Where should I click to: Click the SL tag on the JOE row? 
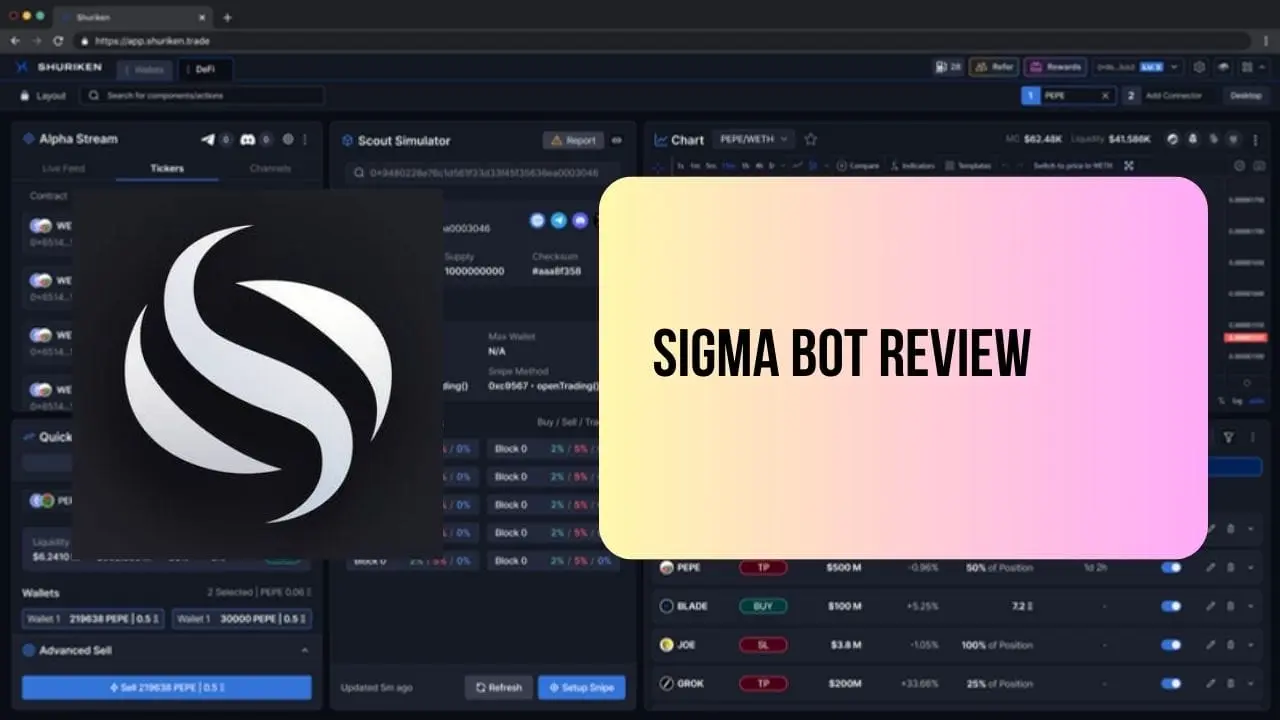coord(763,645)
